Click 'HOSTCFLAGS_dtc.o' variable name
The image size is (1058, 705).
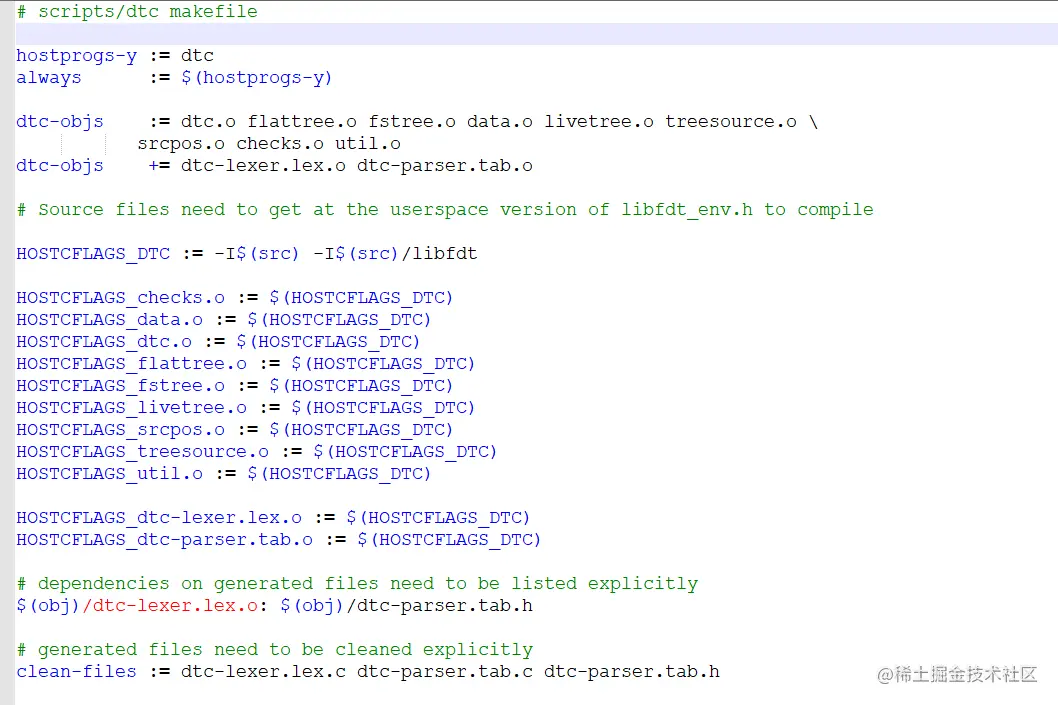pyautogui.click(x=104, y=341)
